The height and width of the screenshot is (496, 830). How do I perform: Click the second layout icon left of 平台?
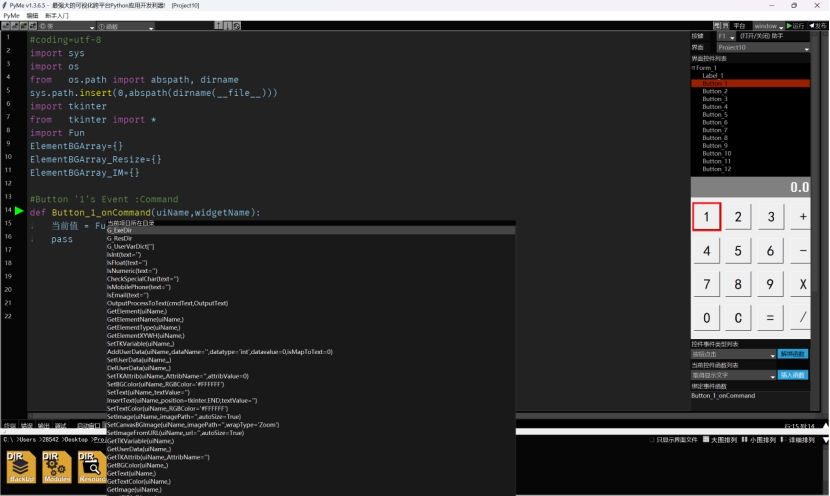pyautogui.click(x=726, y=26)
